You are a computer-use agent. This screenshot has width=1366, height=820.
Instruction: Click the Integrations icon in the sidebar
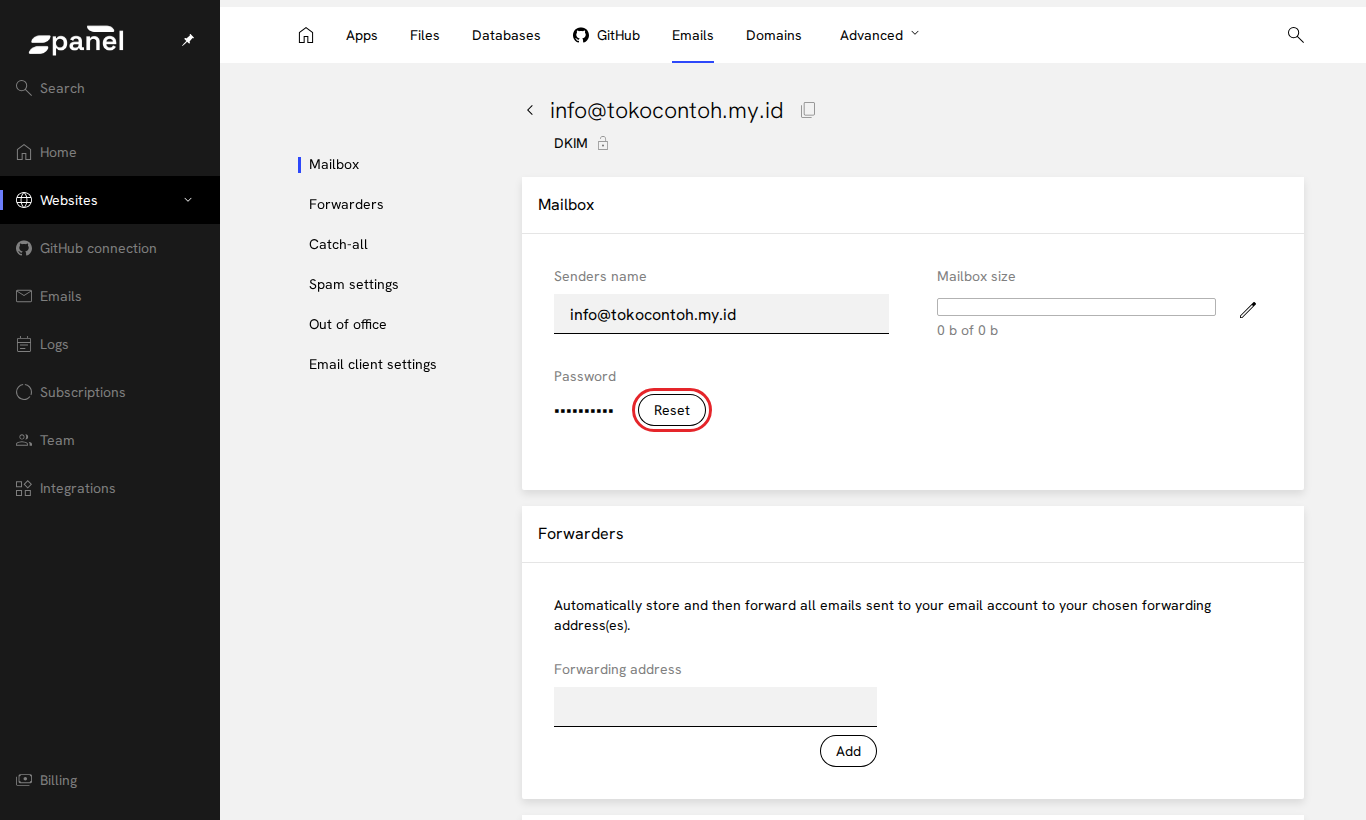(x=24, y=488)
